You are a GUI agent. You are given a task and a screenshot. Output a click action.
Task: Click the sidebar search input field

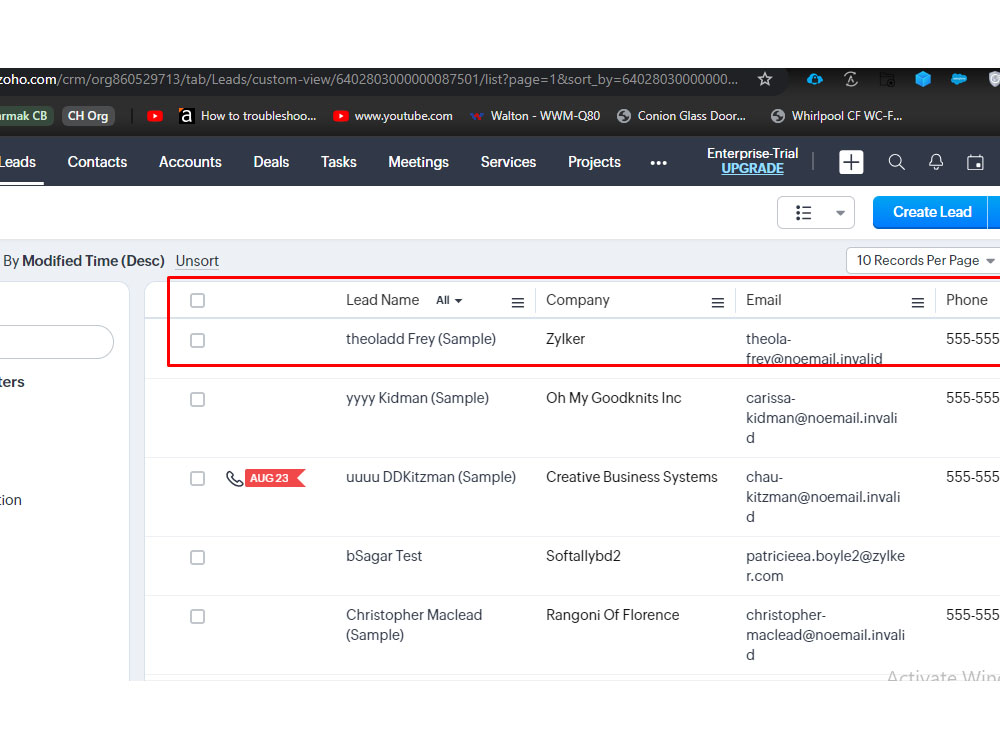tap(56, 342)
